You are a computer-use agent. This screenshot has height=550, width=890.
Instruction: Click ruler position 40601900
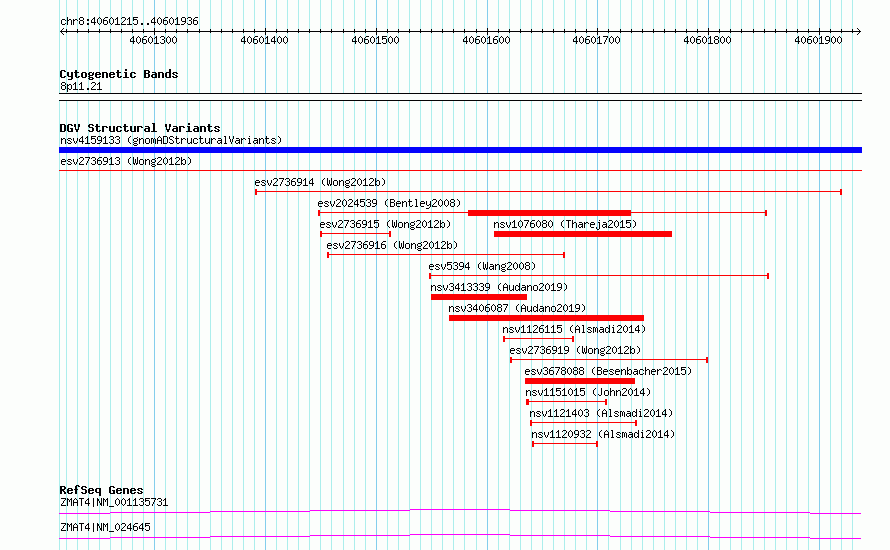coord(818,40)
